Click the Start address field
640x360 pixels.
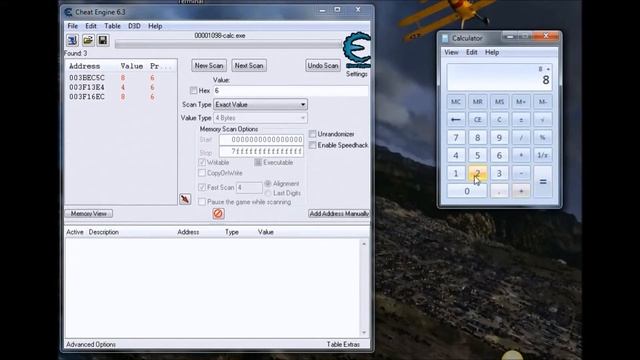pyautogui.click(x=261, y=140)
